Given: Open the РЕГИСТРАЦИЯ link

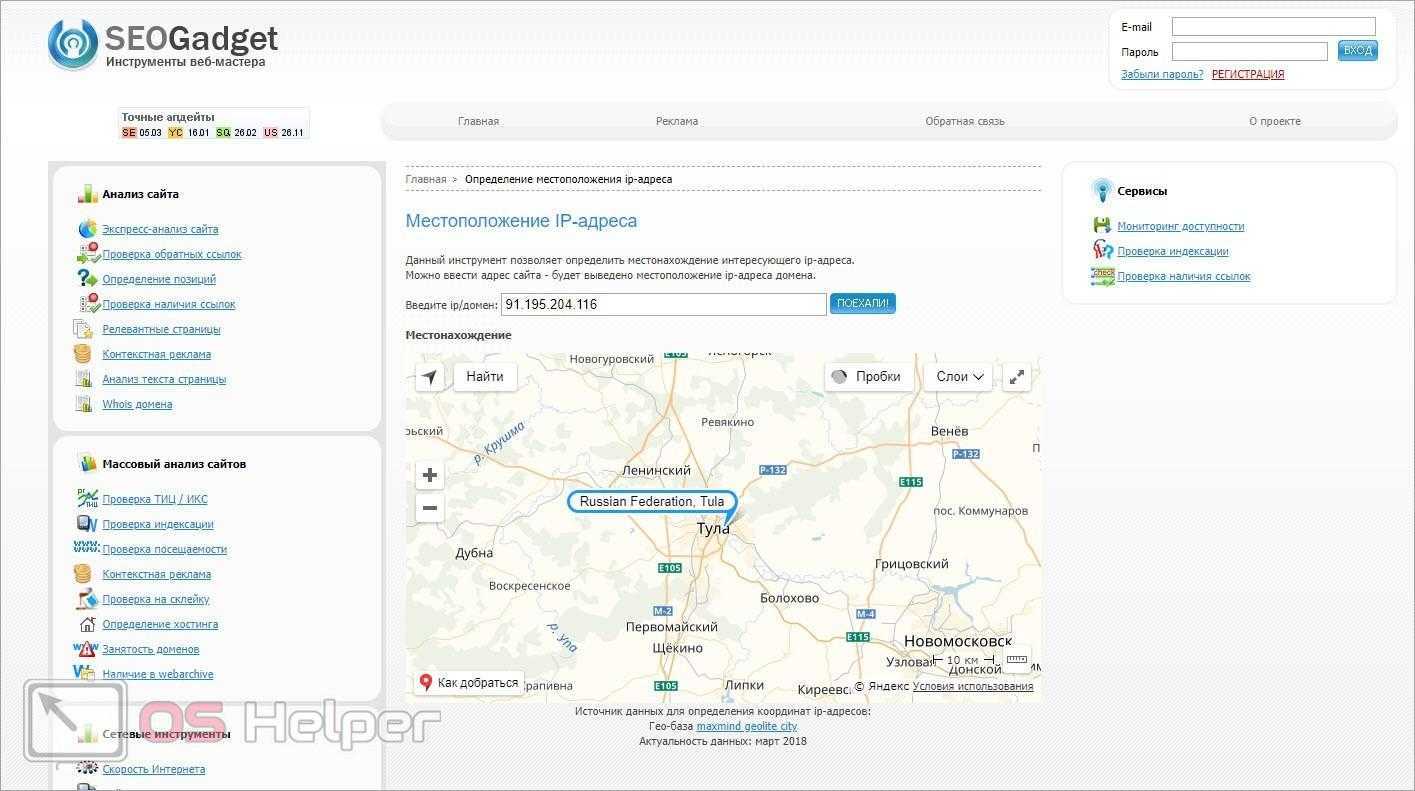Looking at the screenshot, I should click(x=1248, y=74).
